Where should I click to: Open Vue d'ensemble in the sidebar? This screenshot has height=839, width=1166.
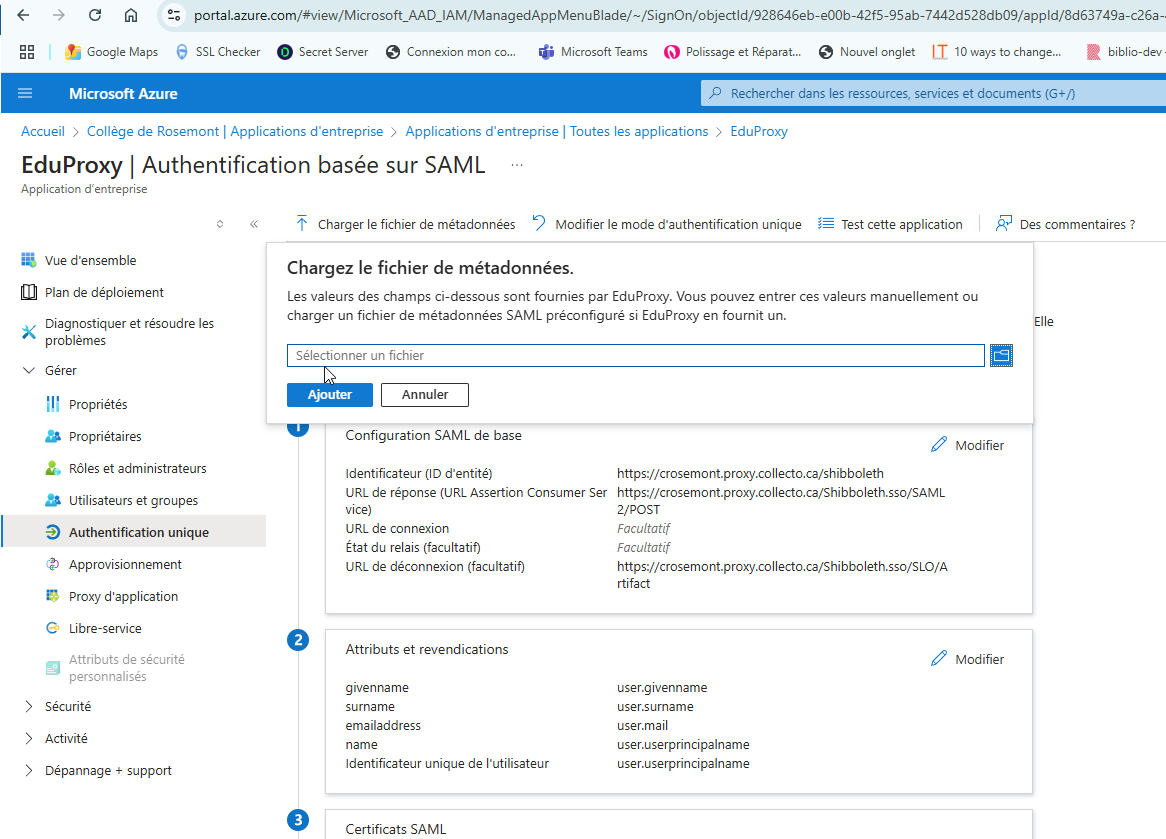click(90, 260)
